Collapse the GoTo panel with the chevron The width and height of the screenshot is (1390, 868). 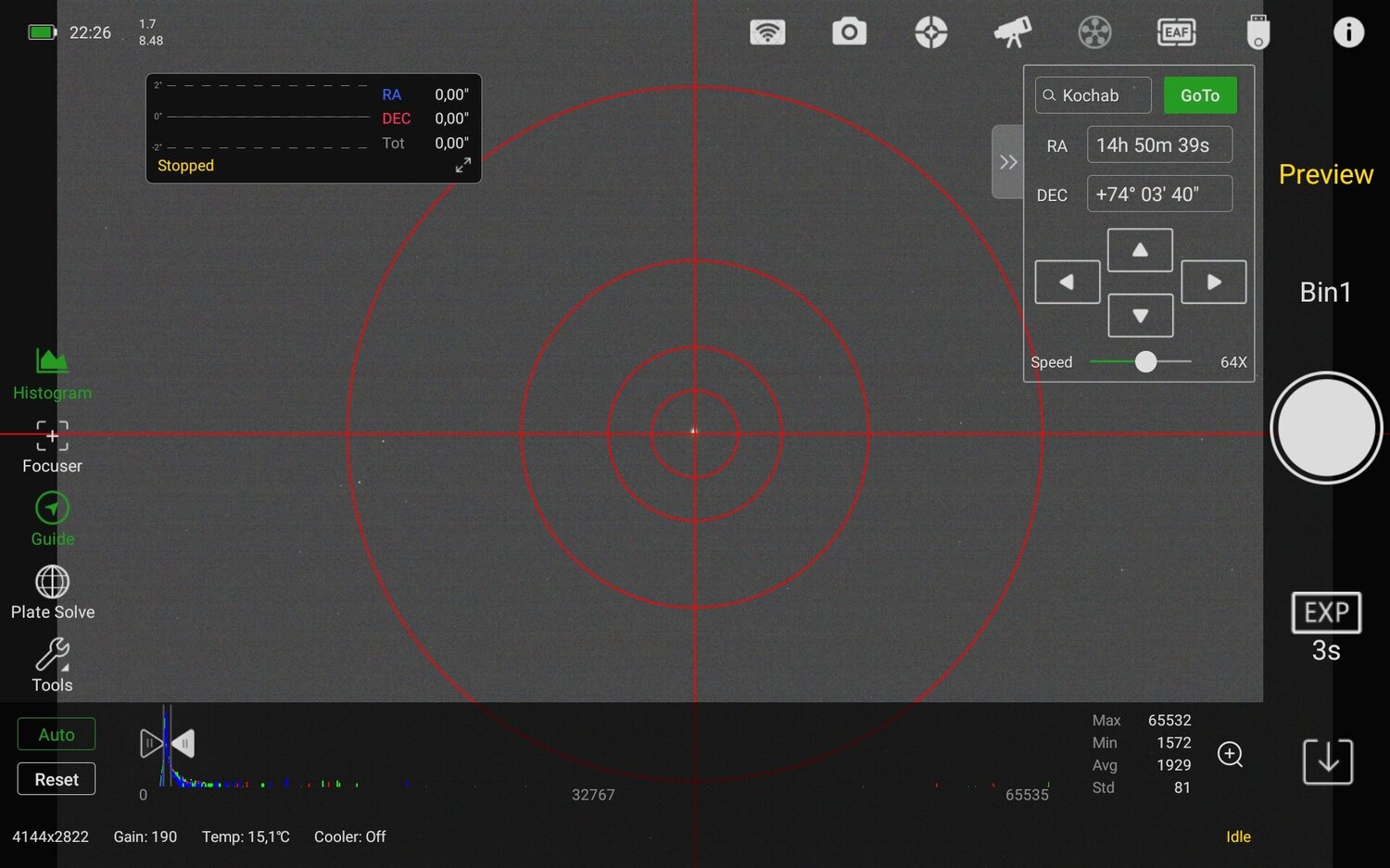point(1008,161)
